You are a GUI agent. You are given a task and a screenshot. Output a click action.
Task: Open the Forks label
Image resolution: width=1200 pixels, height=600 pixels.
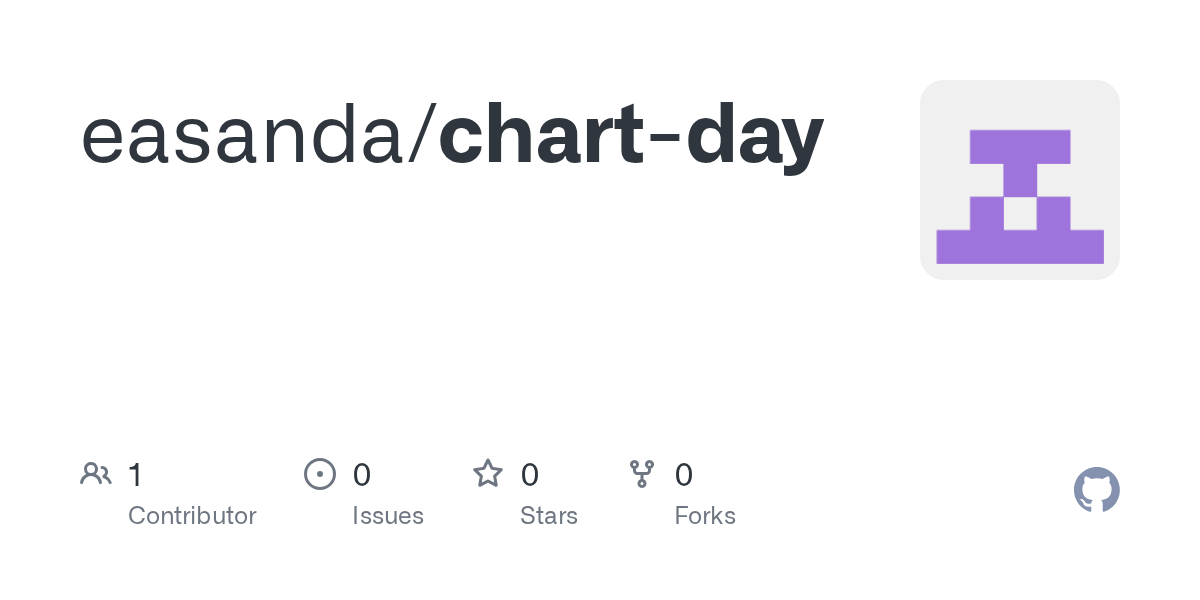tap(705, 516)
